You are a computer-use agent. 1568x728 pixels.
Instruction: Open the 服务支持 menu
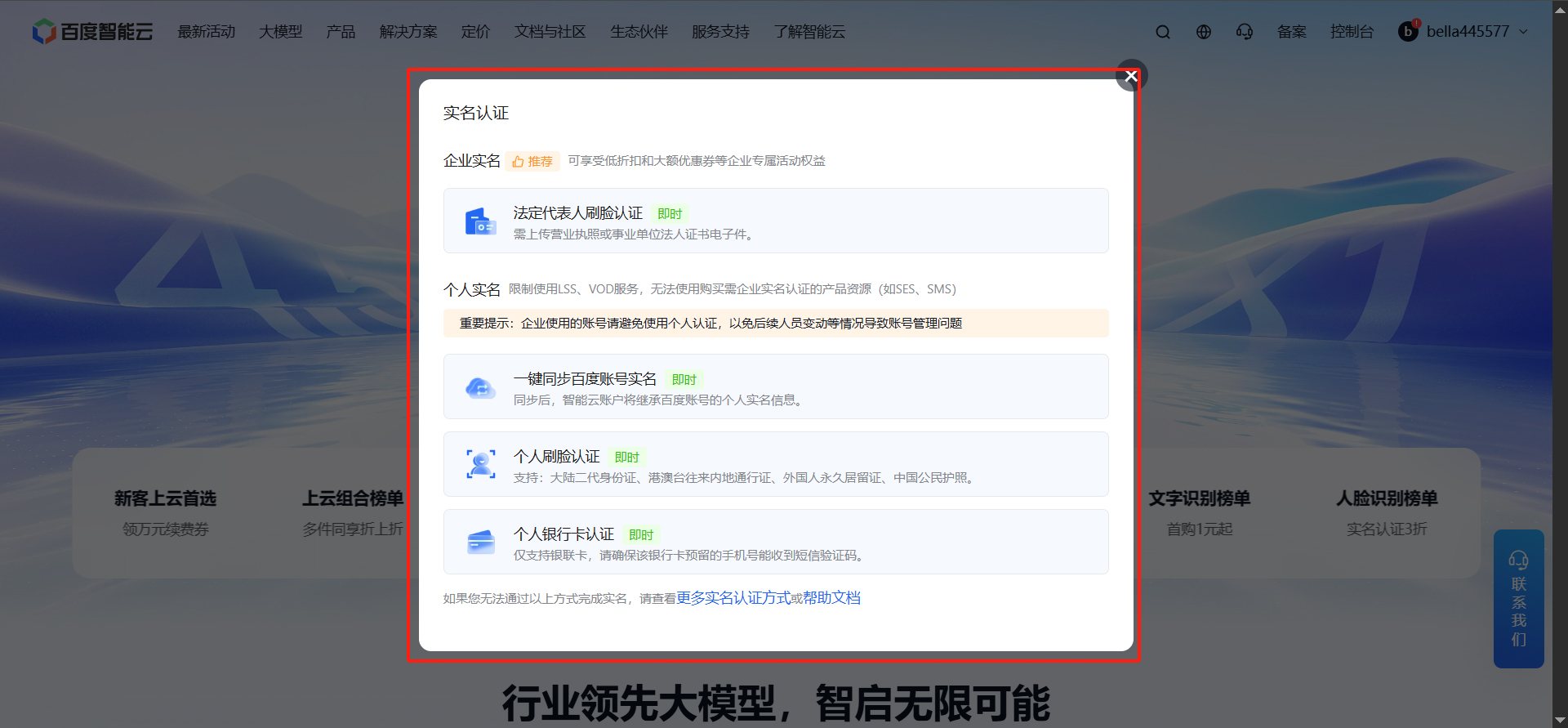[x=720, y=32]
